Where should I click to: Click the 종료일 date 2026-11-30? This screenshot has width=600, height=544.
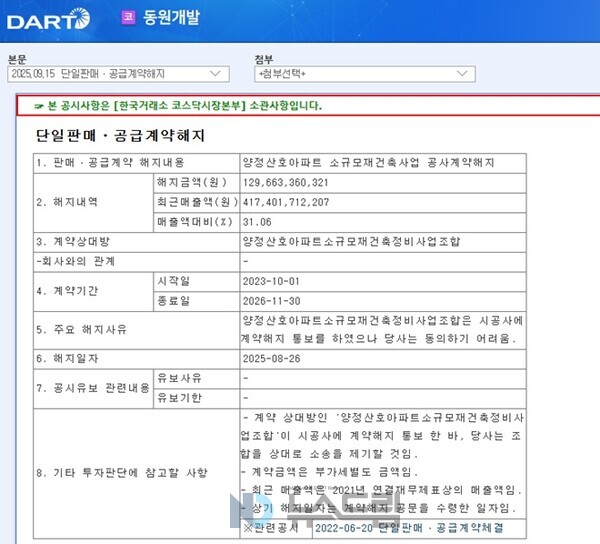[x=272, y=298]
